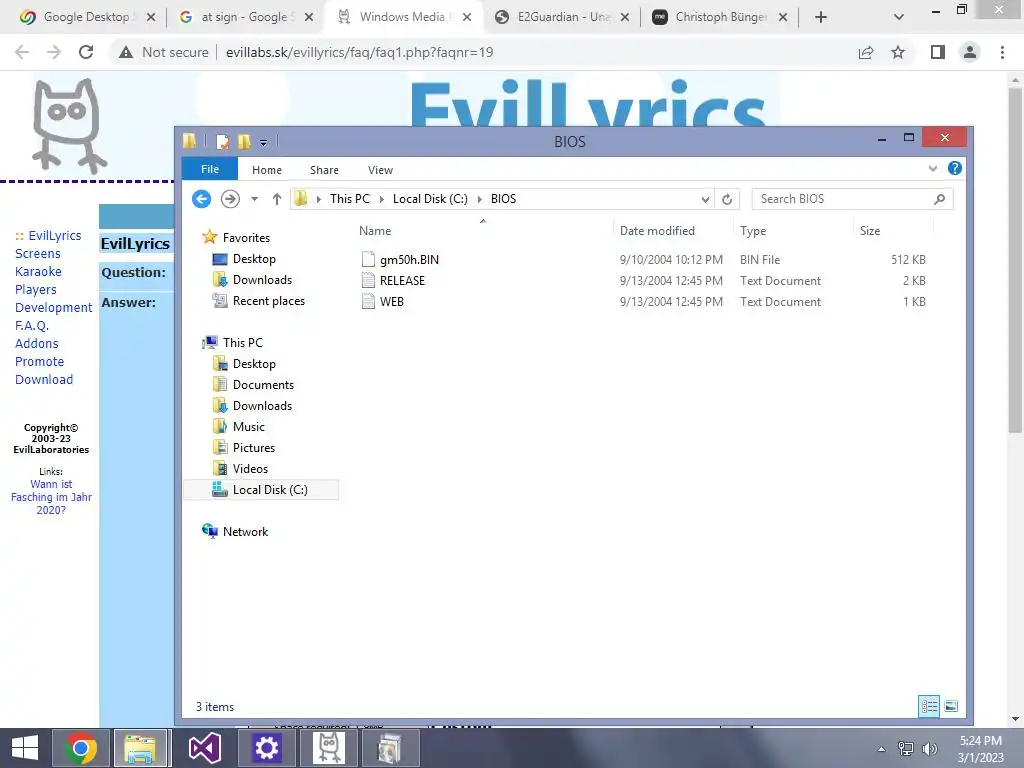Image resolution: width=1024 pixels, height=768 pixels.
Task: Switch to details view layout icon
Action: [929, 706]
